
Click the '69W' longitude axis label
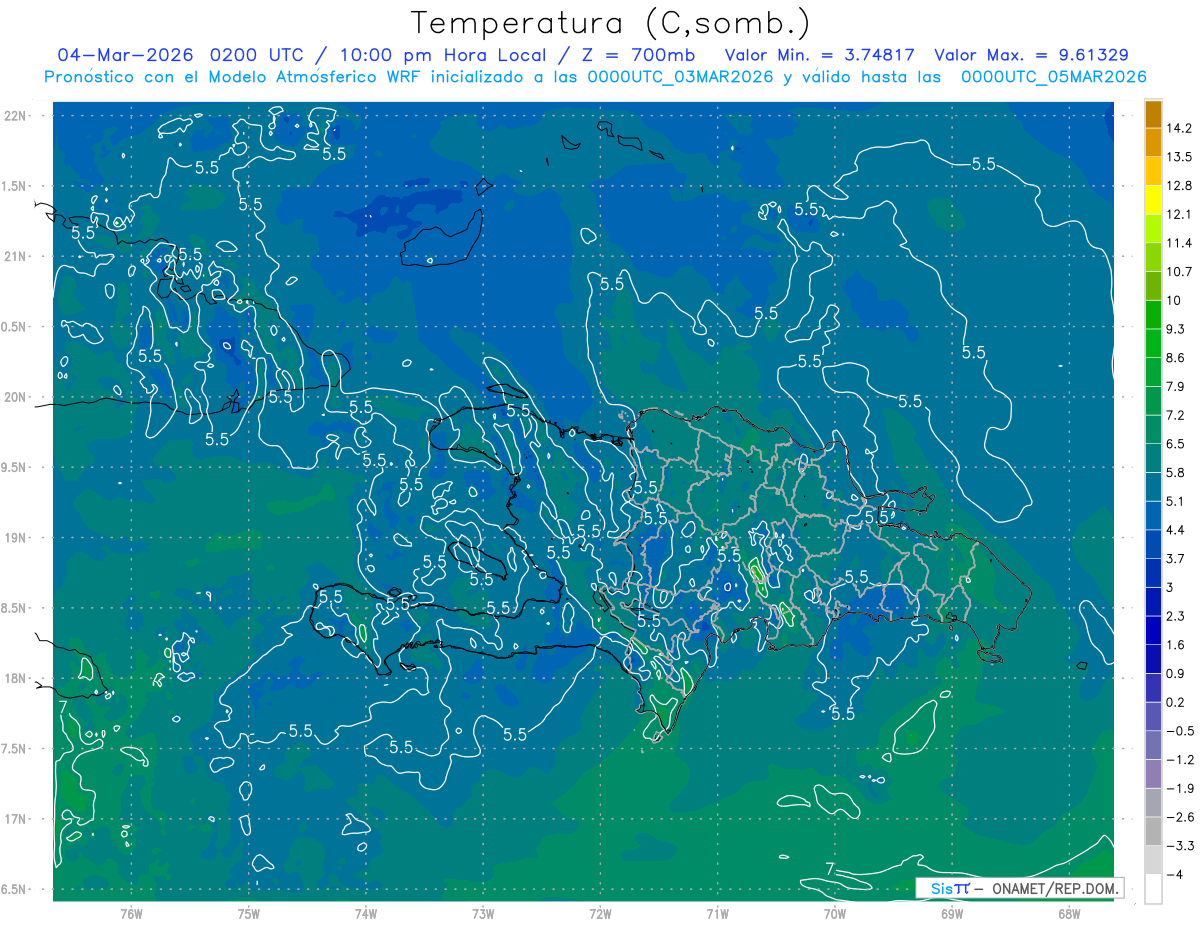[951, 913]
